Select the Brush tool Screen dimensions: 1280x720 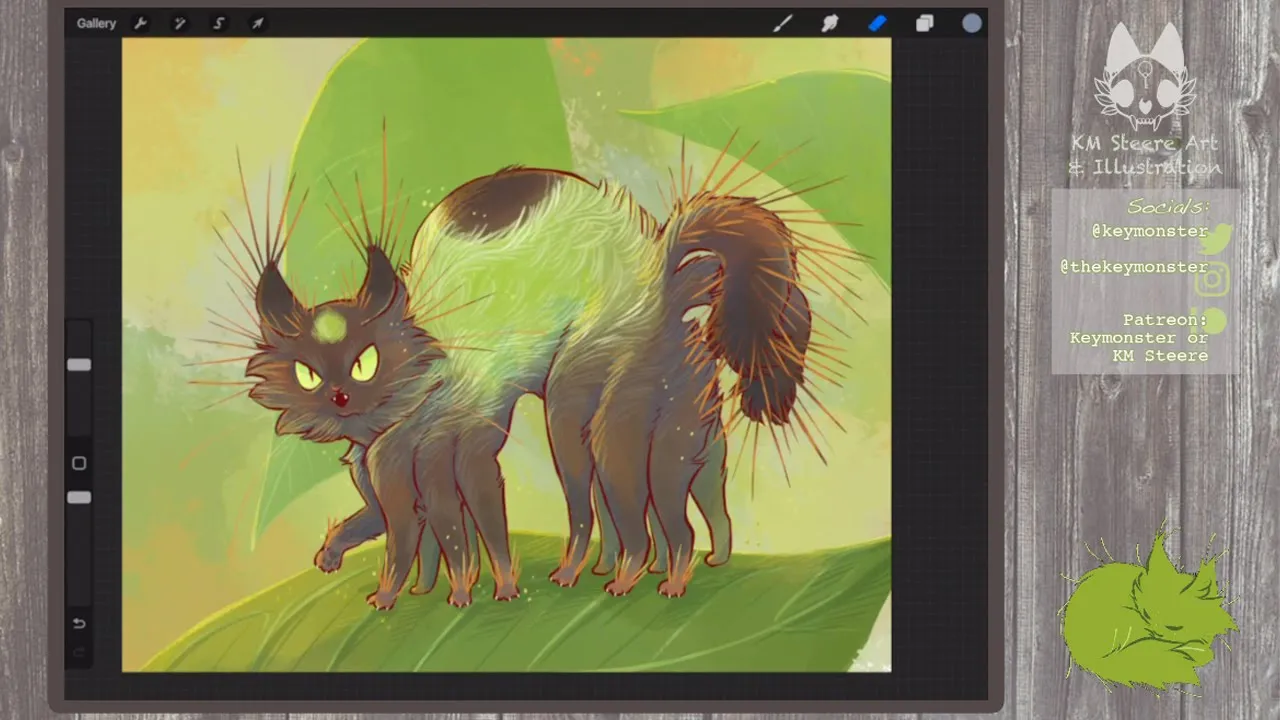point(782,23)
